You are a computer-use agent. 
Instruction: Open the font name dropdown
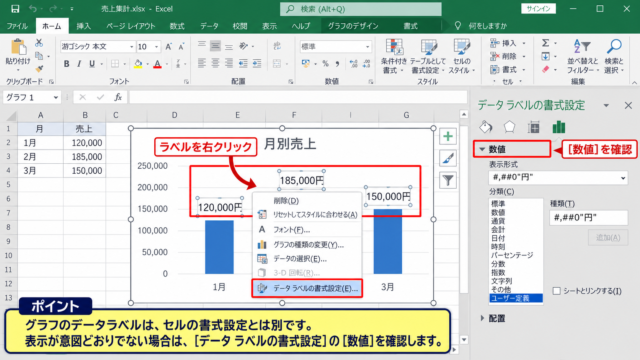pyautogui.click(x=131, y=47)
